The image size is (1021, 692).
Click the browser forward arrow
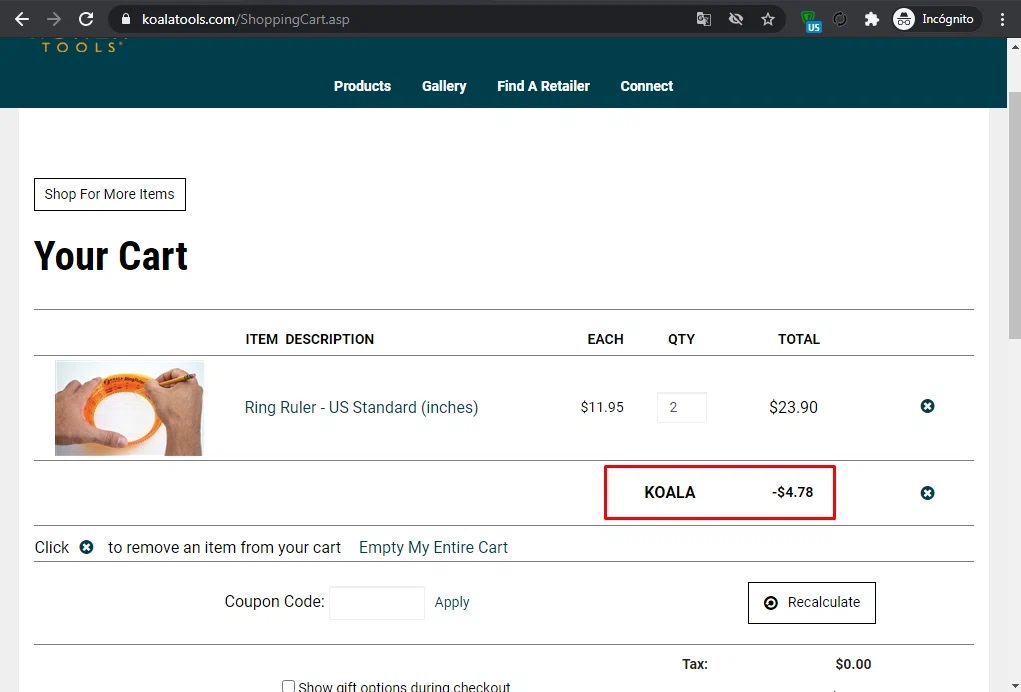pos(53,20)
